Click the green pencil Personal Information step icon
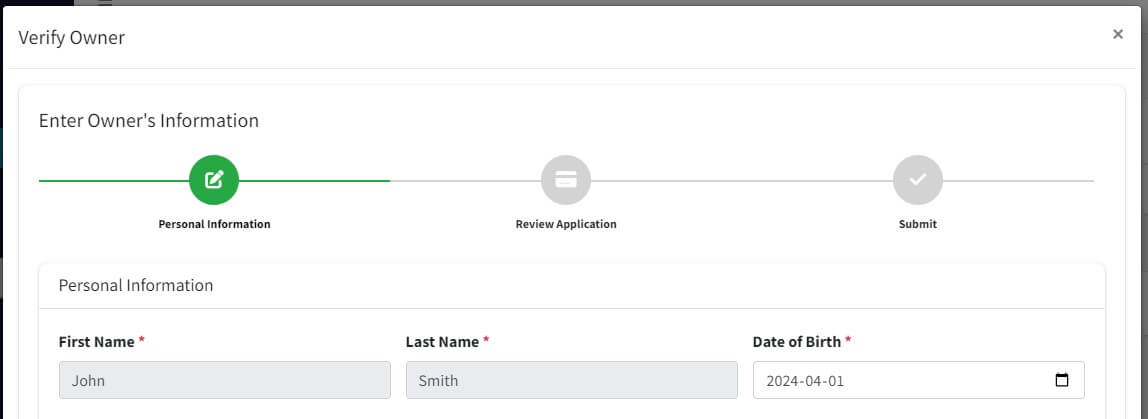 click(x=214, y=180)
